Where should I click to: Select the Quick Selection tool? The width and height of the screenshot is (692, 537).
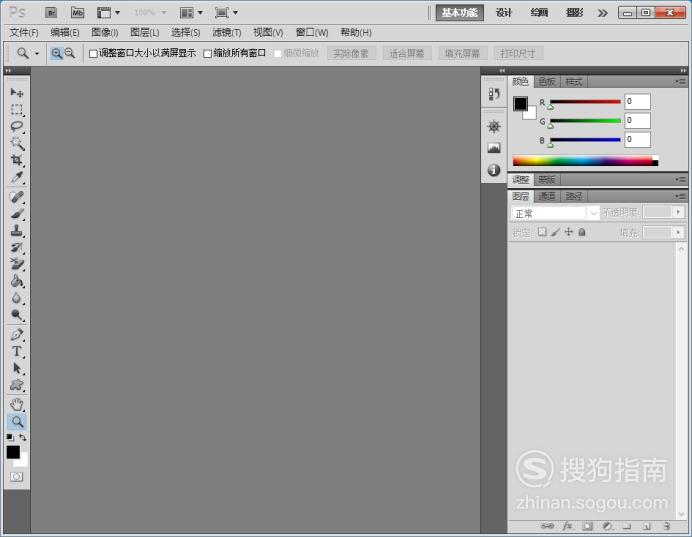[x=17, y=143]
